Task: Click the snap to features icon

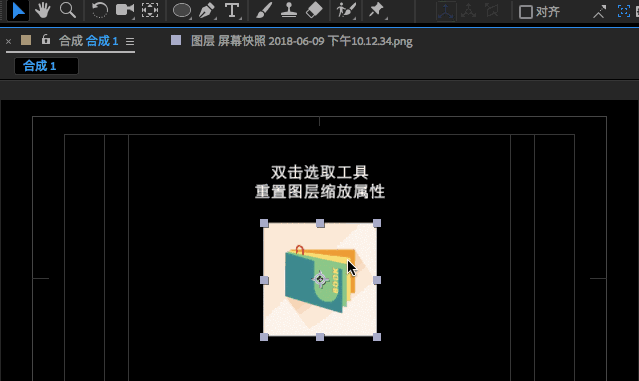Action: coord(624,11)
